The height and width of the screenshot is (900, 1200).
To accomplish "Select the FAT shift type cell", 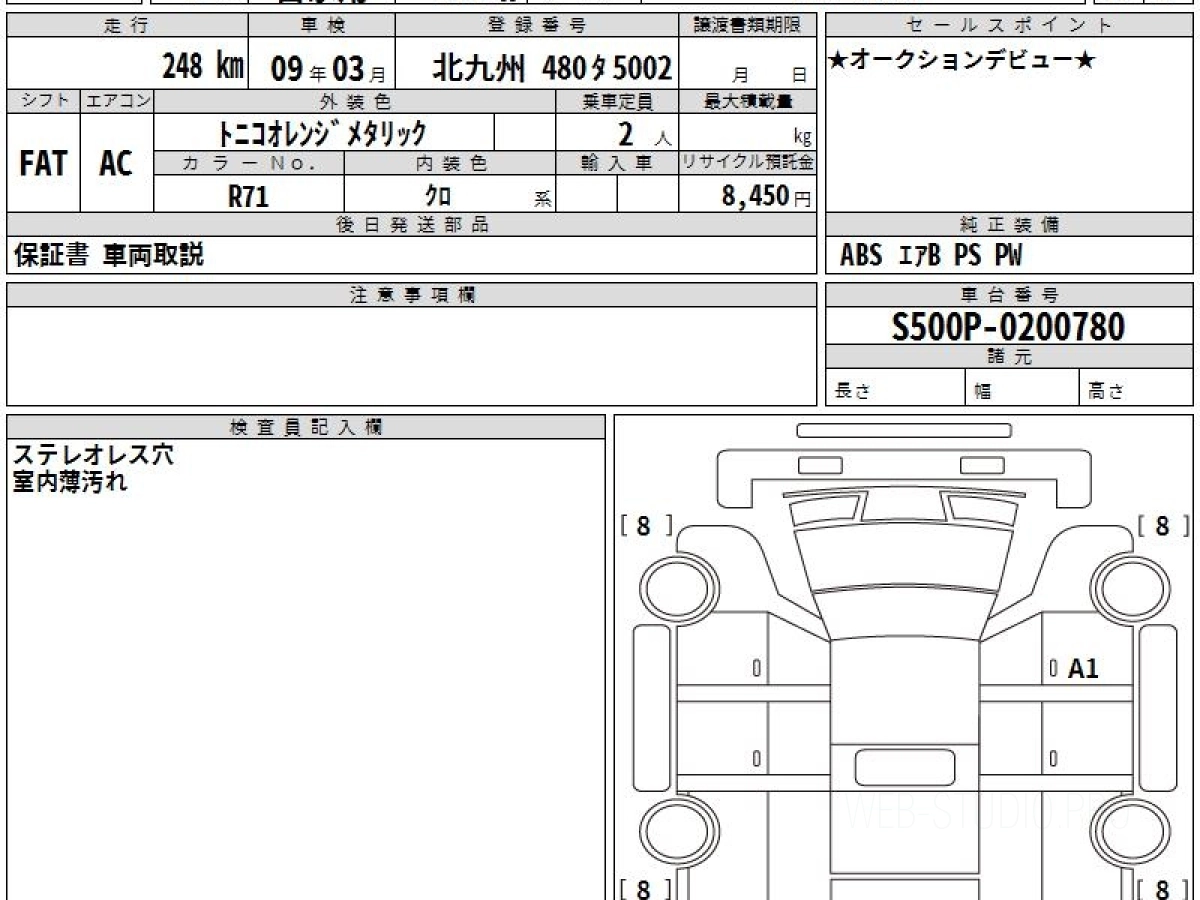I will [43, 163].
